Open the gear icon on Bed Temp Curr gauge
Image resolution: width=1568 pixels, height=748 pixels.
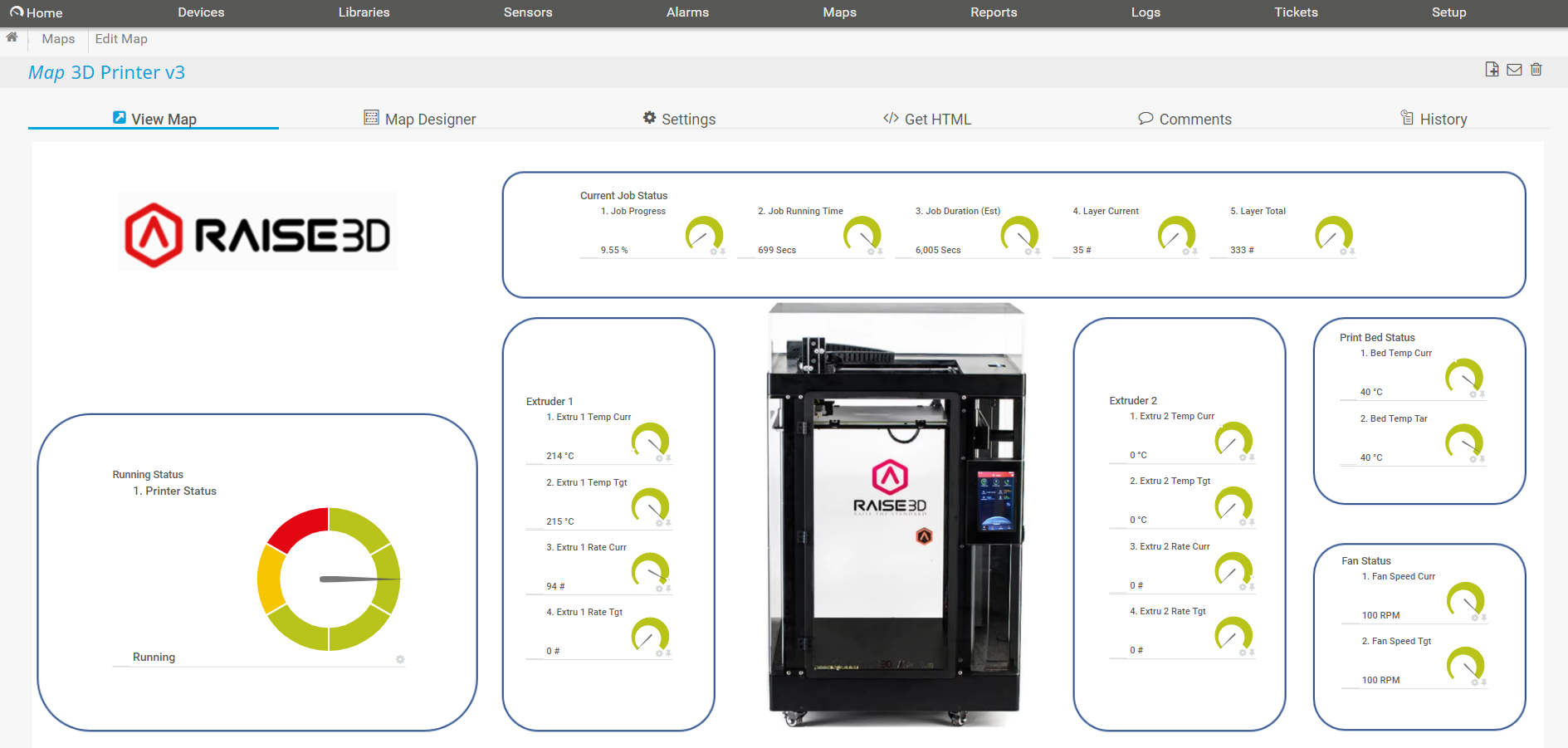tap(1473, 396)
